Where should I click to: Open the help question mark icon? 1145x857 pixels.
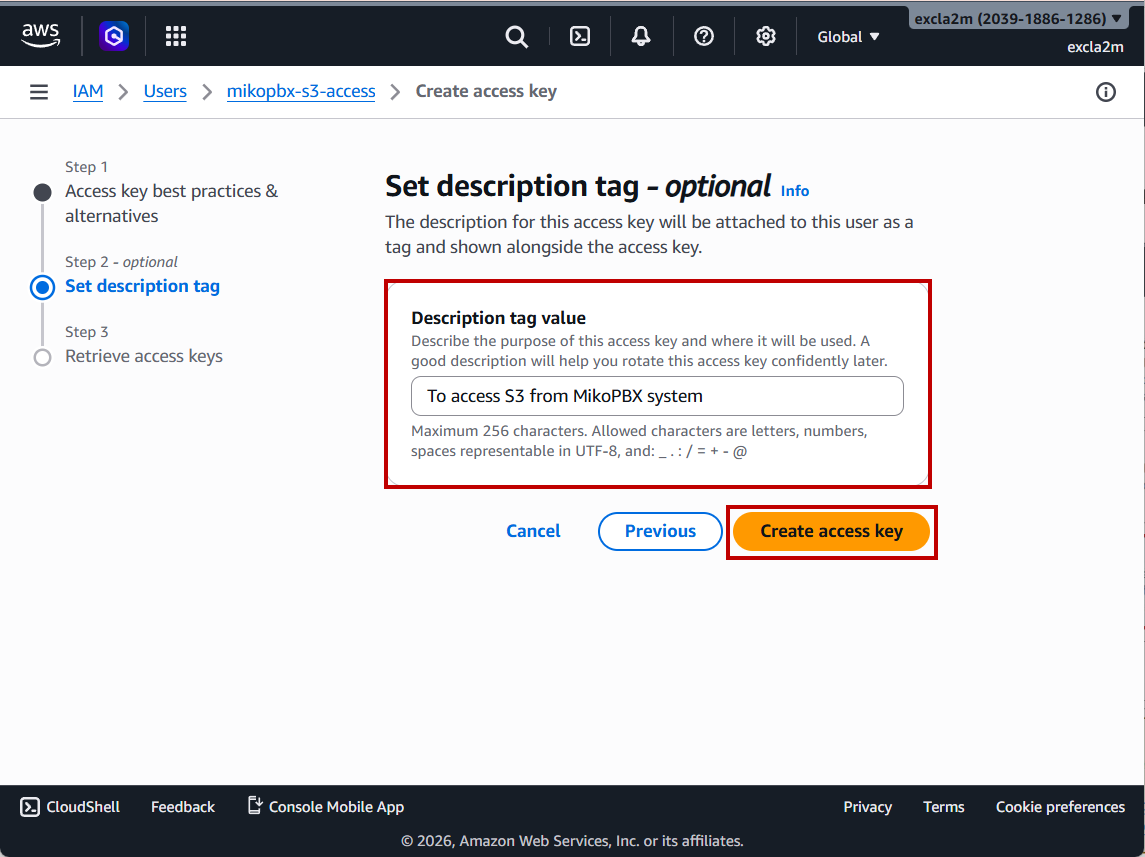pos(704,37)
